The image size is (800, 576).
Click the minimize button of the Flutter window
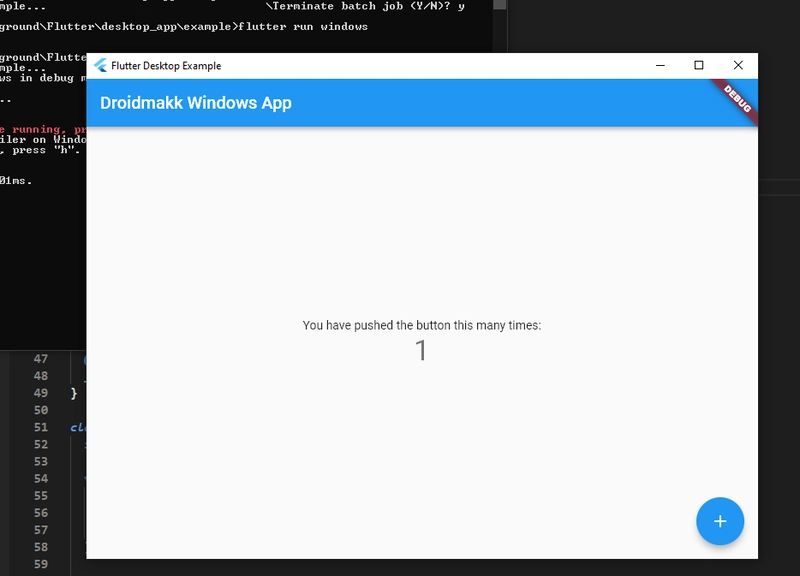(658, 63)
